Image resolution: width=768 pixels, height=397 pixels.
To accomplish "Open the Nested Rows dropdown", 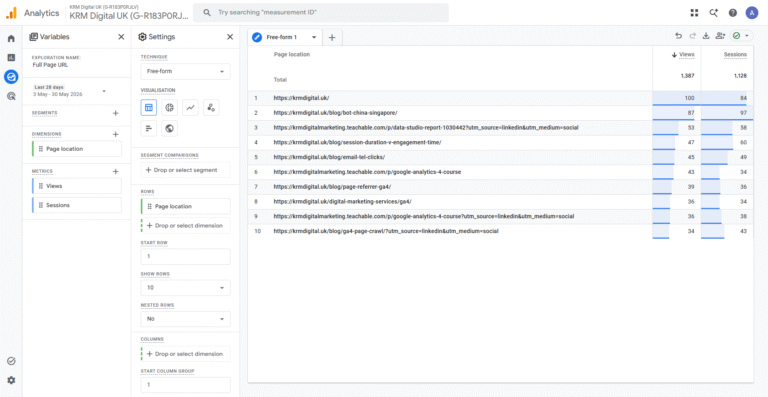I will pyautogui.click(x=186, y=319).
